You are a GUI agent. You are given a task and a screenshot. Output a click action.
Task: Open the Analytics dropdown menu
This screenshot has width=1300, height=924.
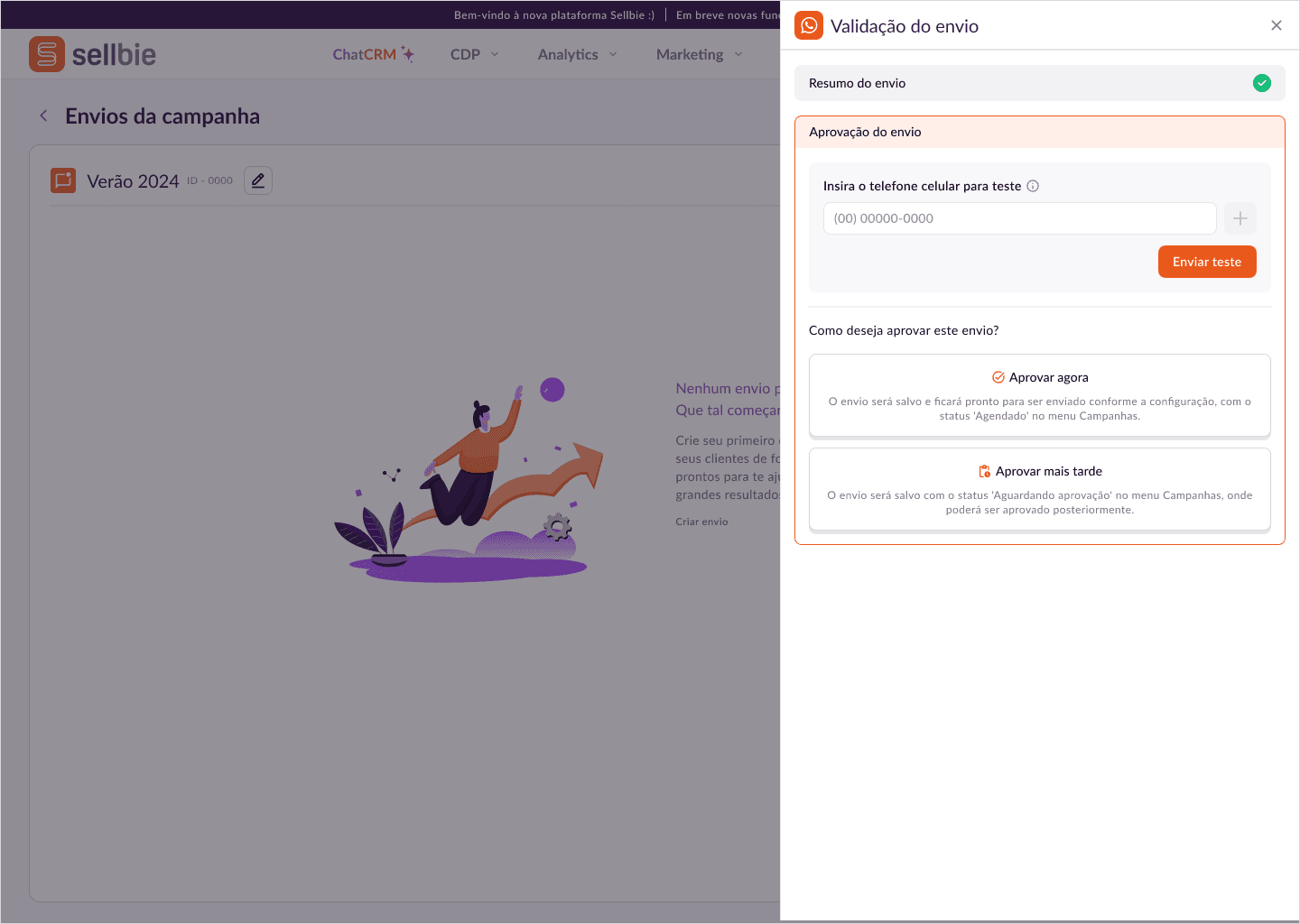578,54
